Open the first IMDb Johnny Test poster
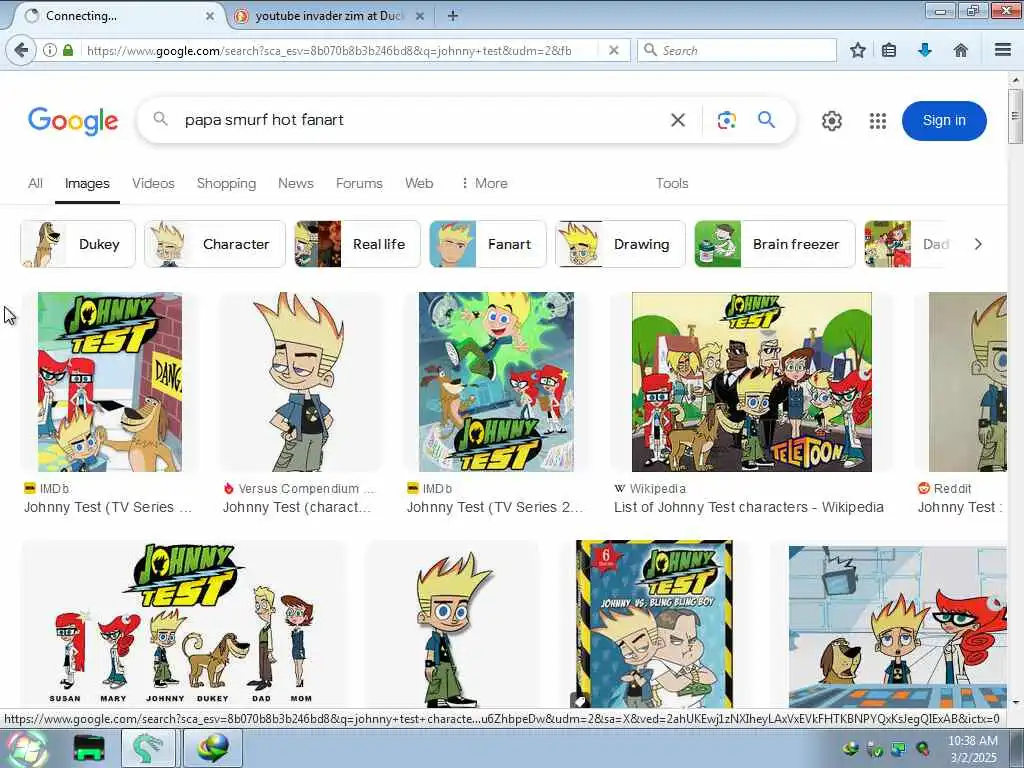 (x=110, y=382)
